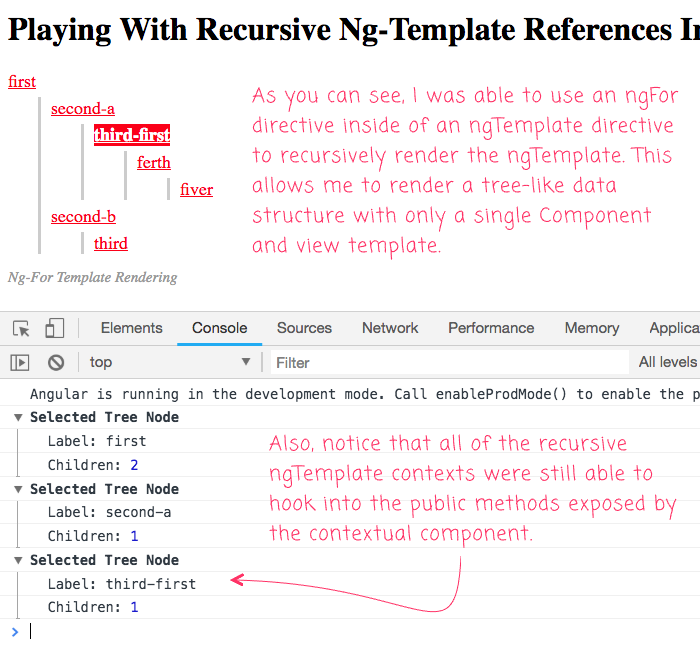Open the Performance tab
The width and height of the screenshot is (700, 651).
(491, 328)
